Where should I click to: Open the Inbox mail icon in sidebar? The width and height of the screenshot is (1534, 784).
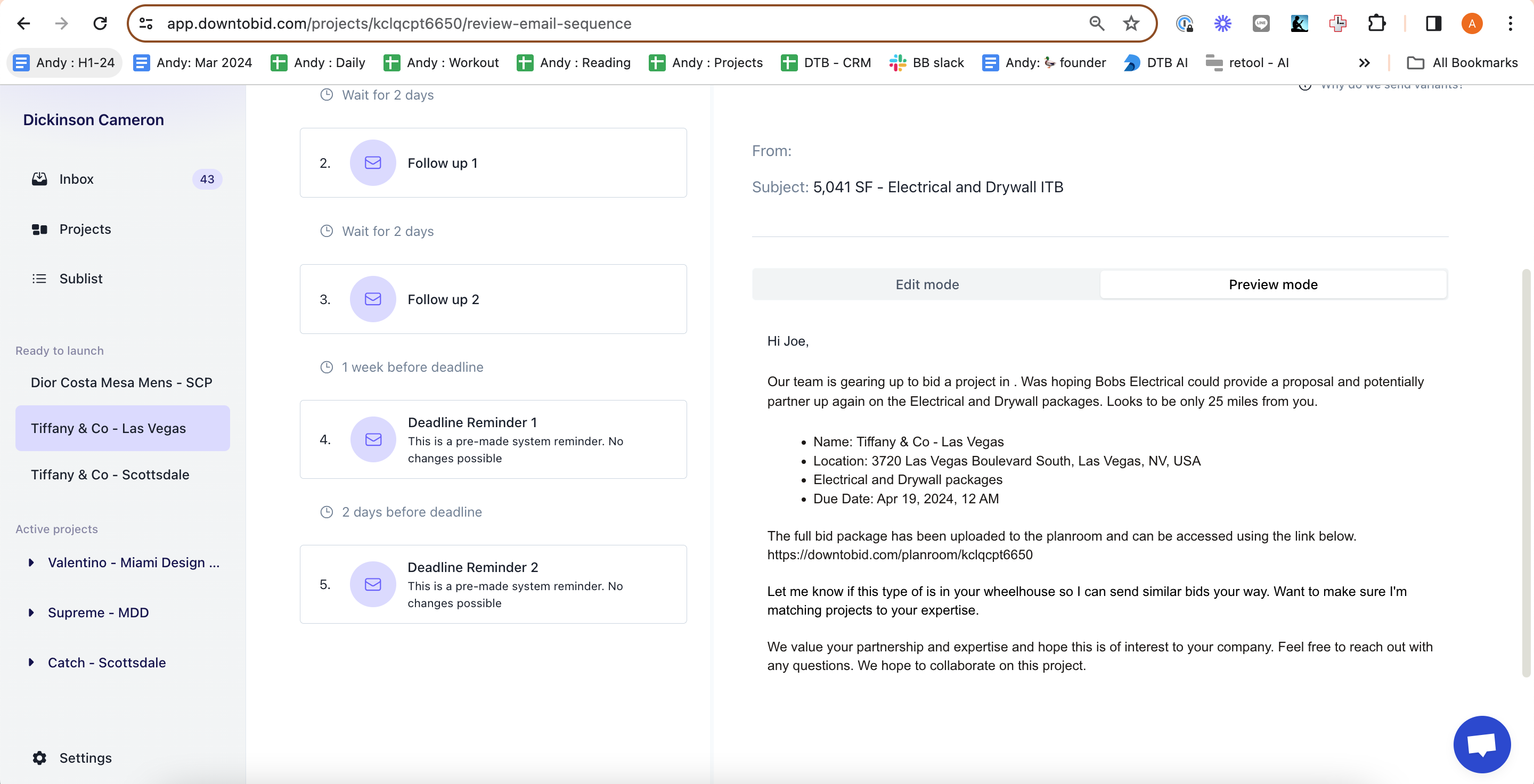pyautogui.click(x=39, y=179)
